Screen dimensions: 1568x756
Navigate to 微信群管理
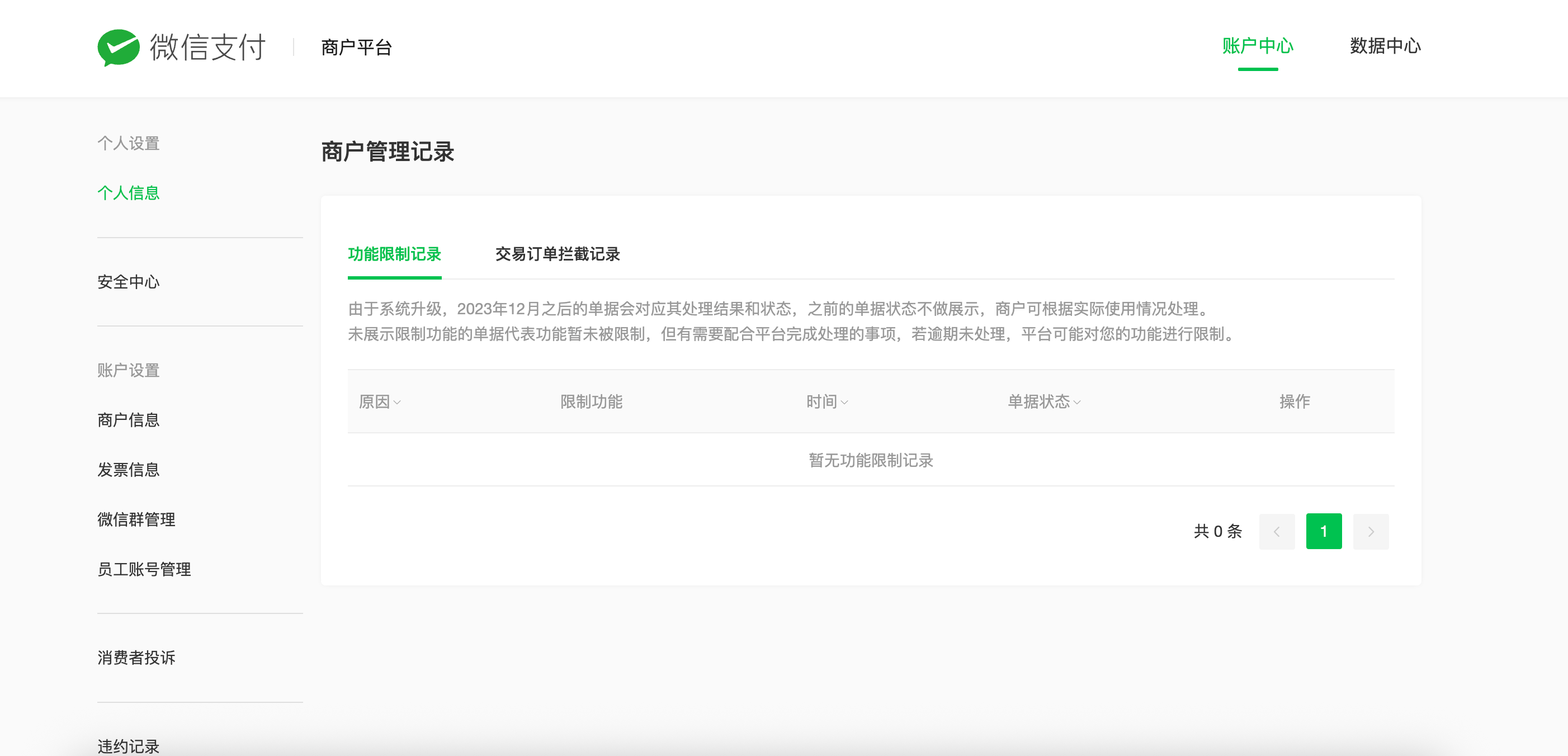(136, 519)
